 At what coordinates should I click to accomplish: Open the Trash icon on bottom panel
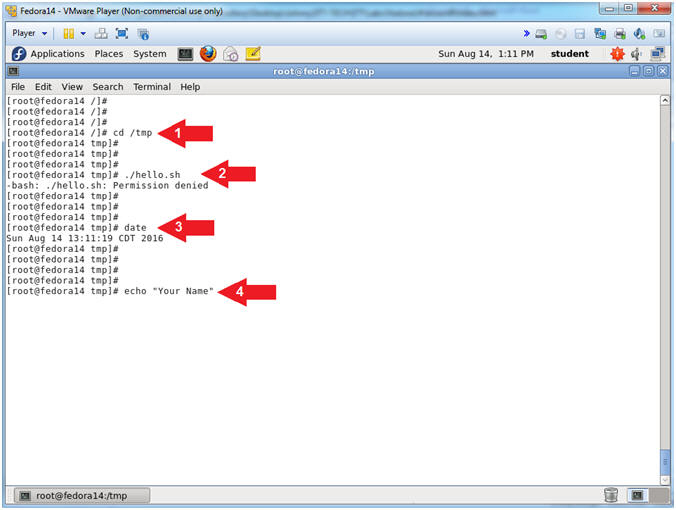click(x=611, y=495)
